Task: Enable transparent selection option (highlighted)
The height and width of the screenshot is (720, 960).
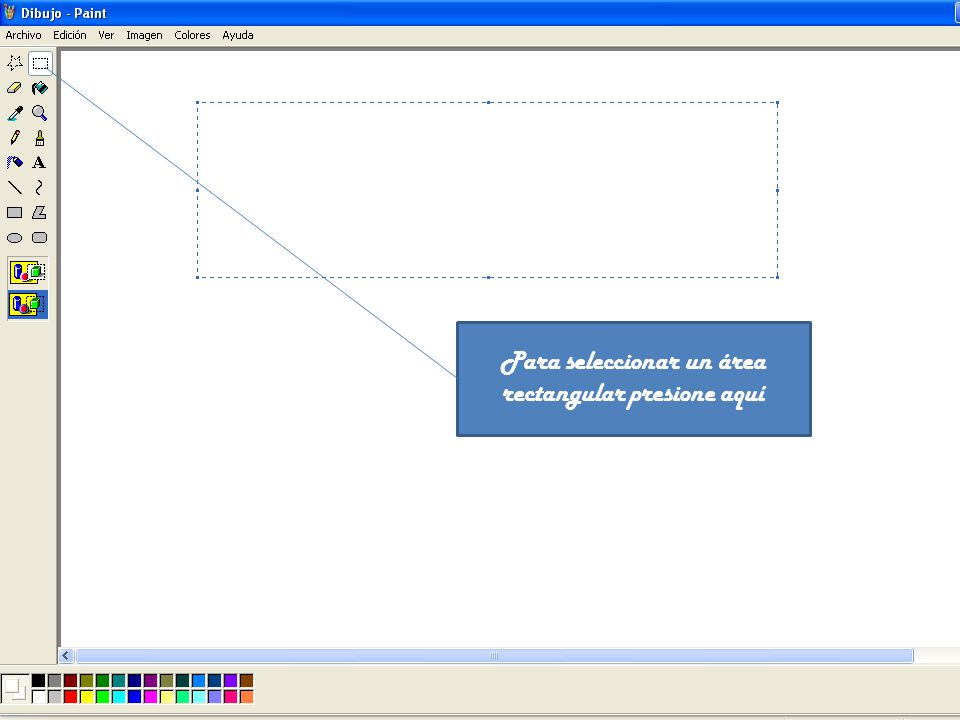Action: [x=28, y=304]
